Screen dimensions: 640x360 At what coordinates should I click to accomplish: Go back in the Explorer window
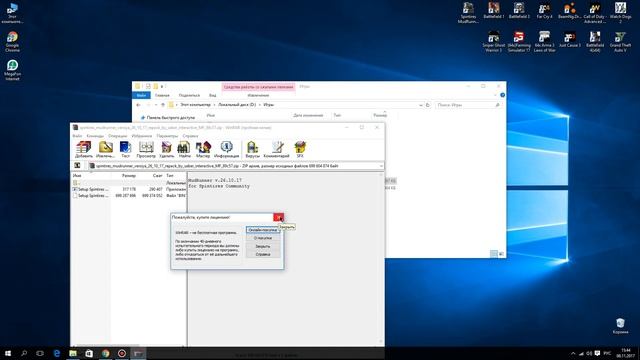(138, 105)
